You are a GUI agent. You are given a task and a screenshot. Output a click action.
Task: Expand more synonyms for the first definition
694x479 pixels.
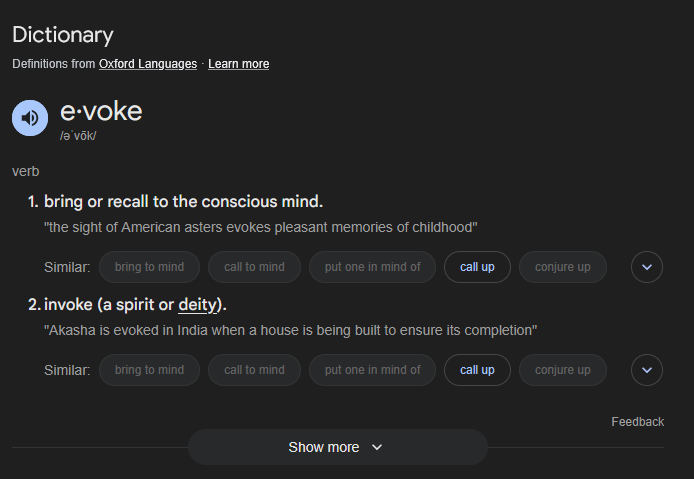[x=647, y=267]
